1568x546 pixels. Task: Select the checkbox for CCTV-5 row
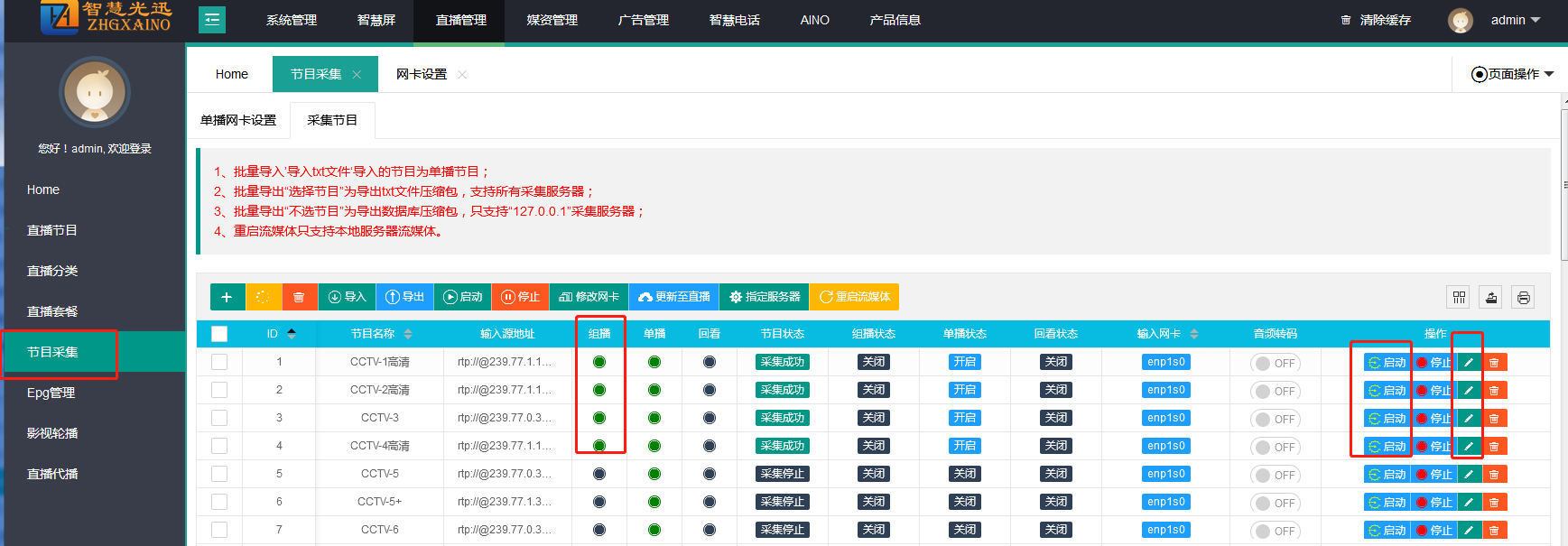click(x=219, y=474)
